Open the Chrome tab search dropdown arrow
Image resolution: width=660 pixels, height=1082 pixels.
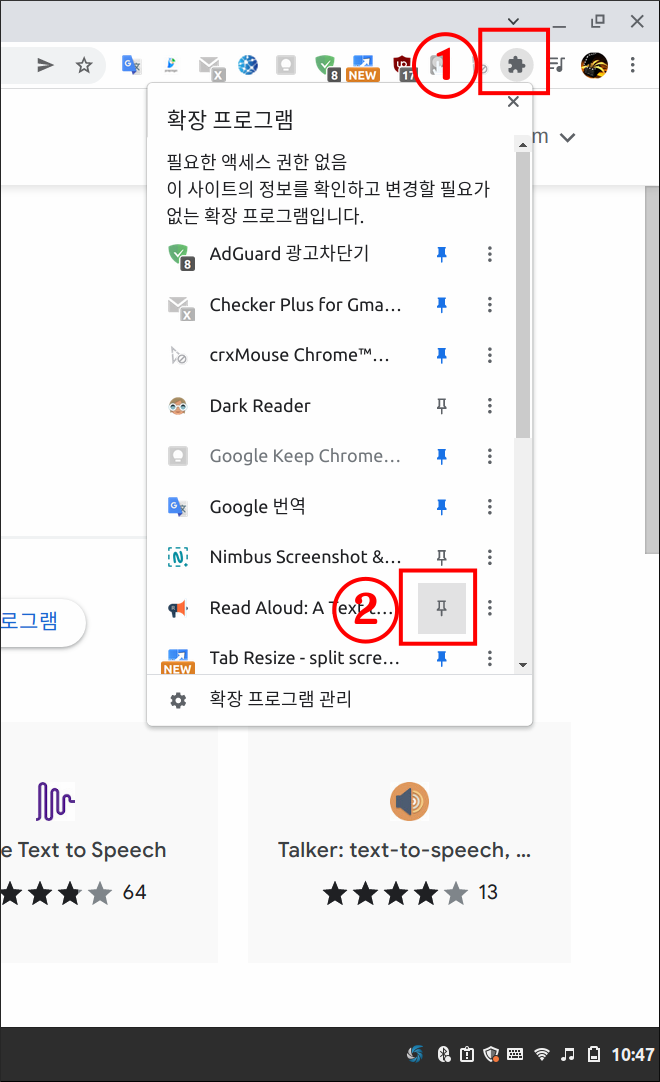click(513, 21)
